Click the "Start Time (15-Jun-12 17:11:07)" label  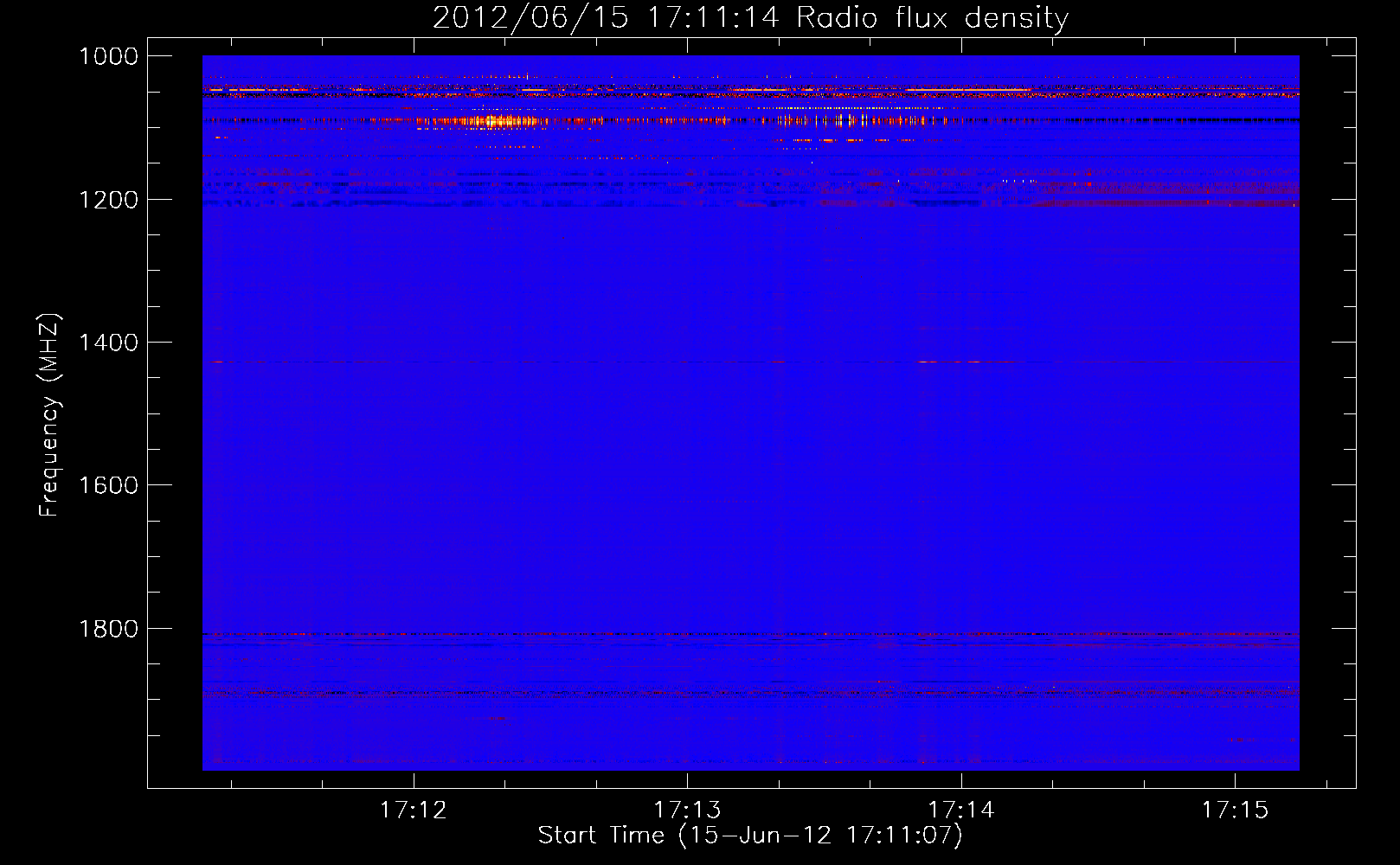point(750,836)
